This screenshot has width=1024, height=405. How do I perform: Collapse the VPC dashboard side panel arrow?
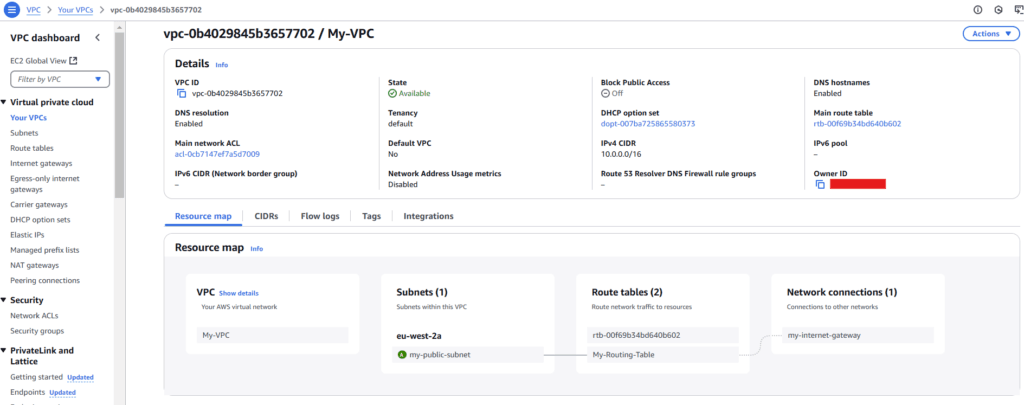[x=97, y=37]
